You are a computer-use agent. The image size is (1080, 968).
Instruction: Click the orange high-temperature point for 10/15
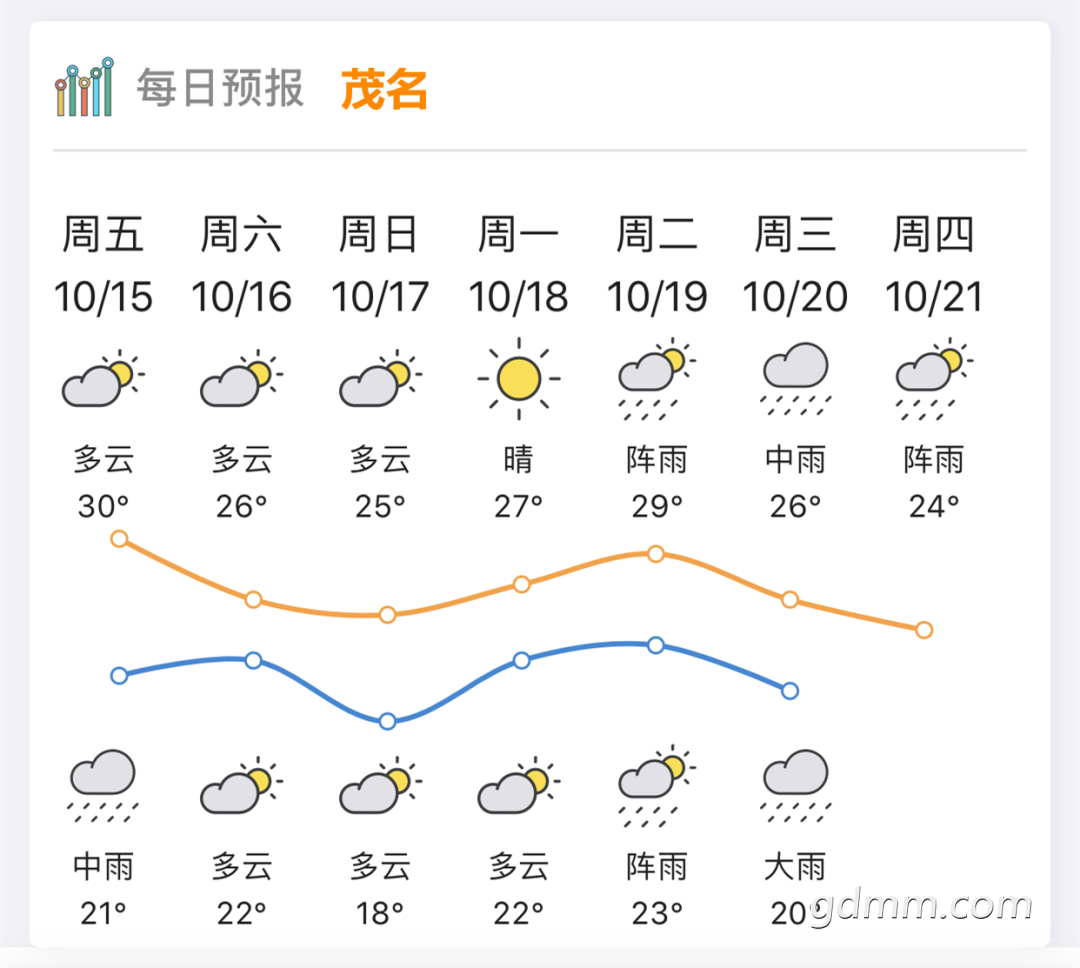click(119, 539)
